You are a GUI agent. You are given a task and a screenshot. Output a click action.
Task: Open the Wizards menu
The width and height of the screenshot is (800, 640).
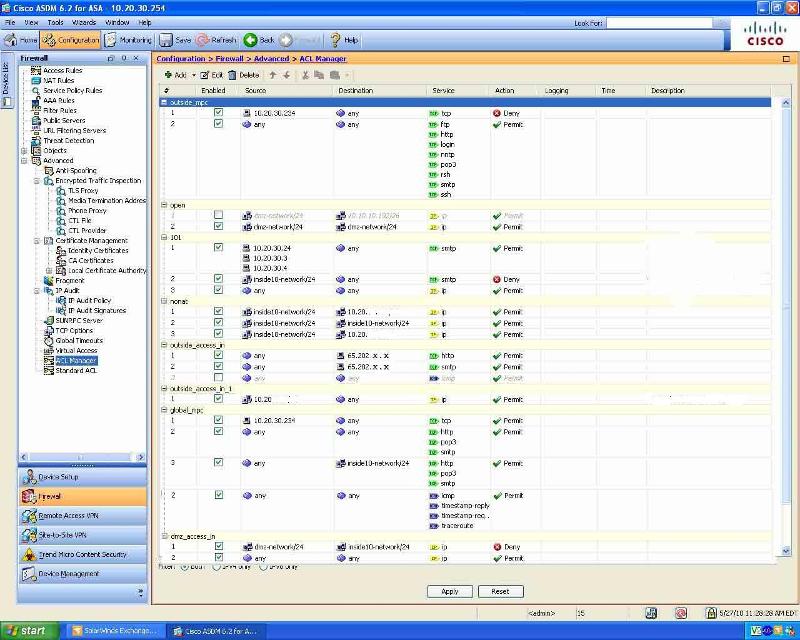point(84,22)
